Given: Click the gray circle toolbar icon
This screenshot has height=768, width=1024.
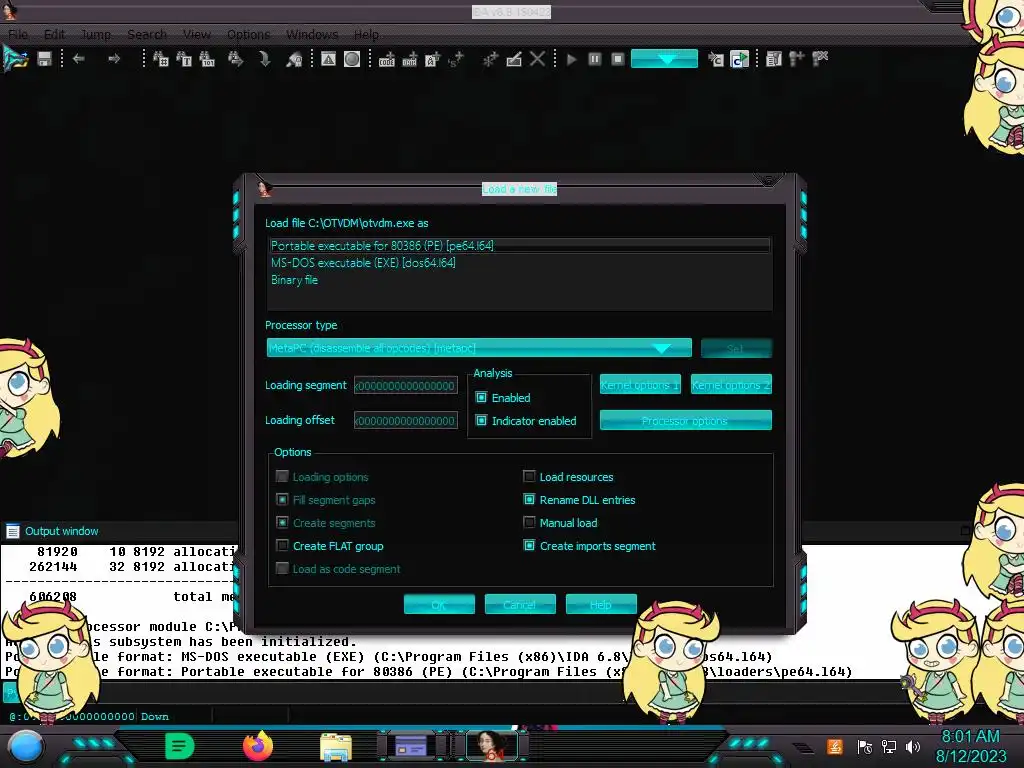Looking at the screenshot, I should point(352,59).
